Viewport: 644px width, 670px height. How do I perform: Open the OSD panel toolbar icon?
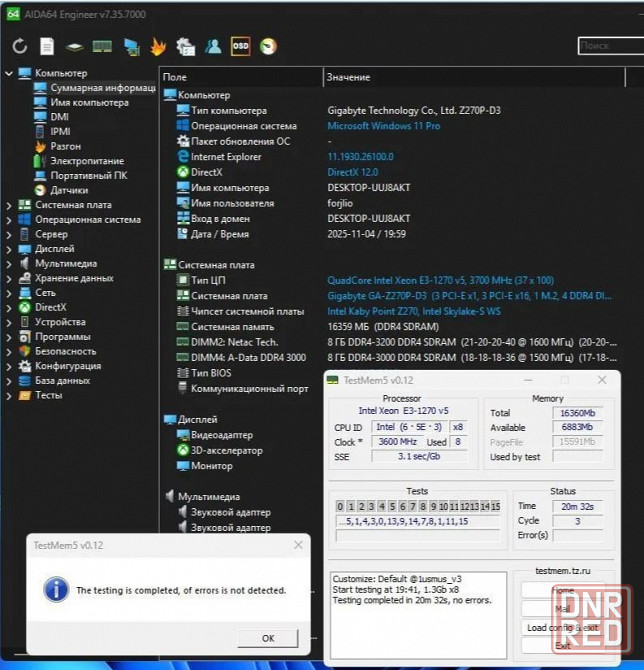tap(240, 46)
